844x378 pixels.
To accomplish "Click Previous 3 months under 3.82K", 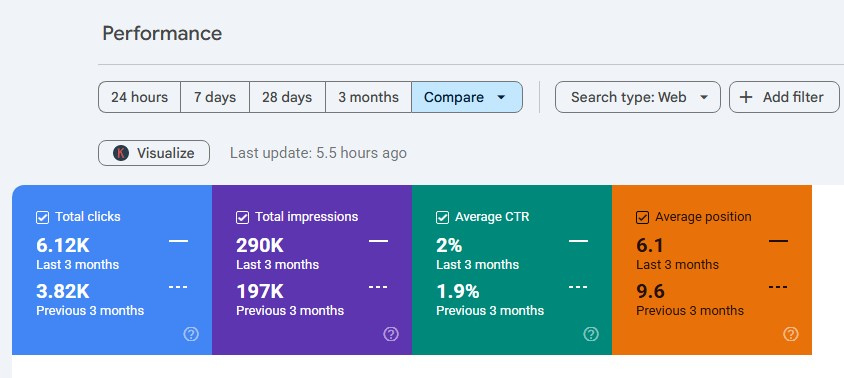I will coord(90,311).
